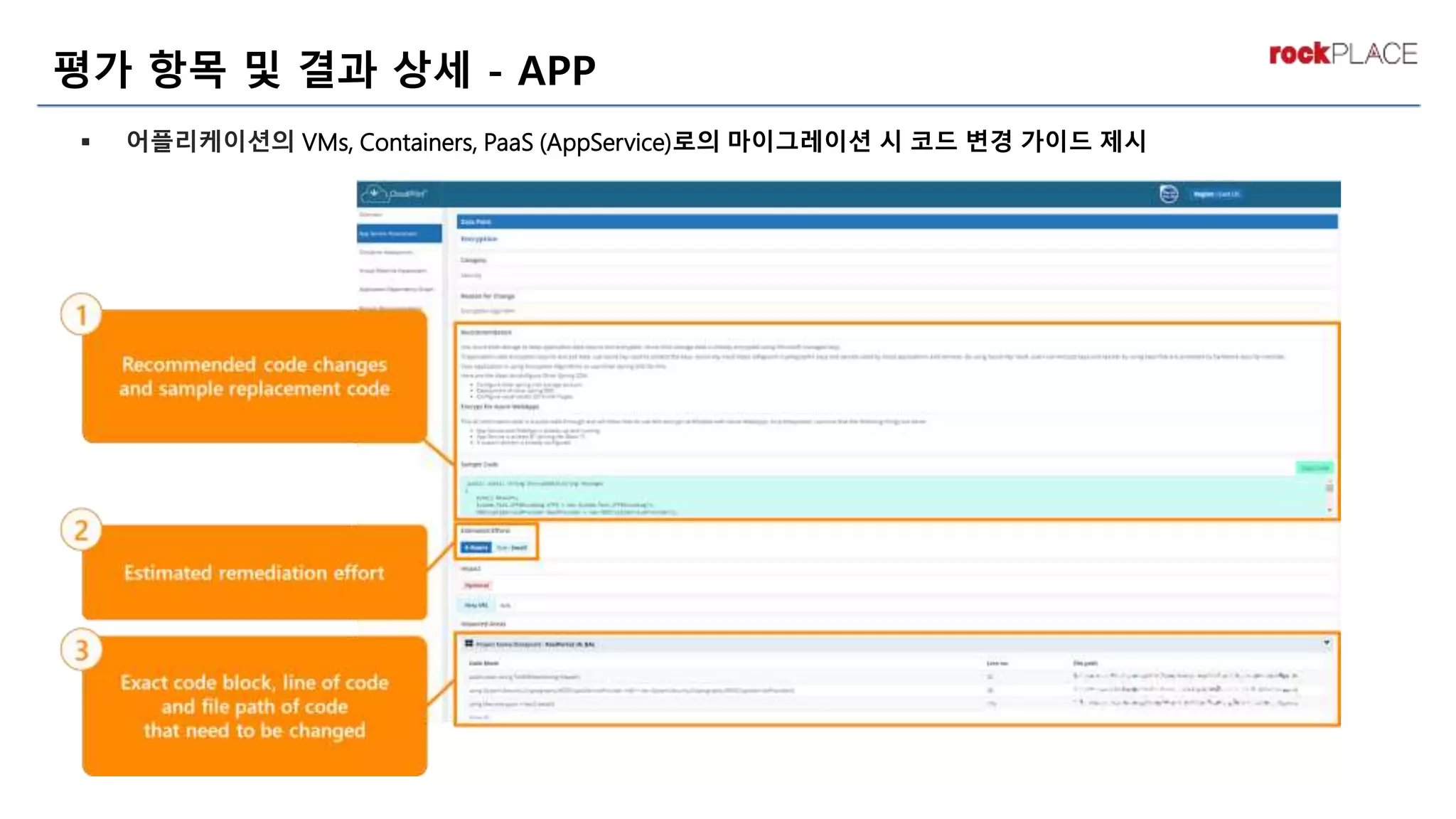The height and width of the screenshot is (819, 1456).
Task: Click the Show All link under code table
Action: (479, 717)
